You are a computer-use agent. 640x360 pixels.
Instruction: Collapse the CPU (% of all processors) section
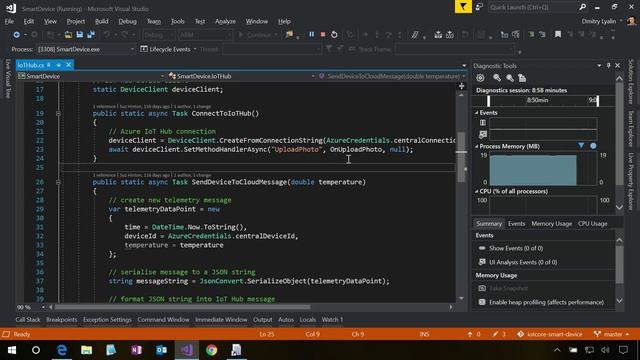coord(476,191)
